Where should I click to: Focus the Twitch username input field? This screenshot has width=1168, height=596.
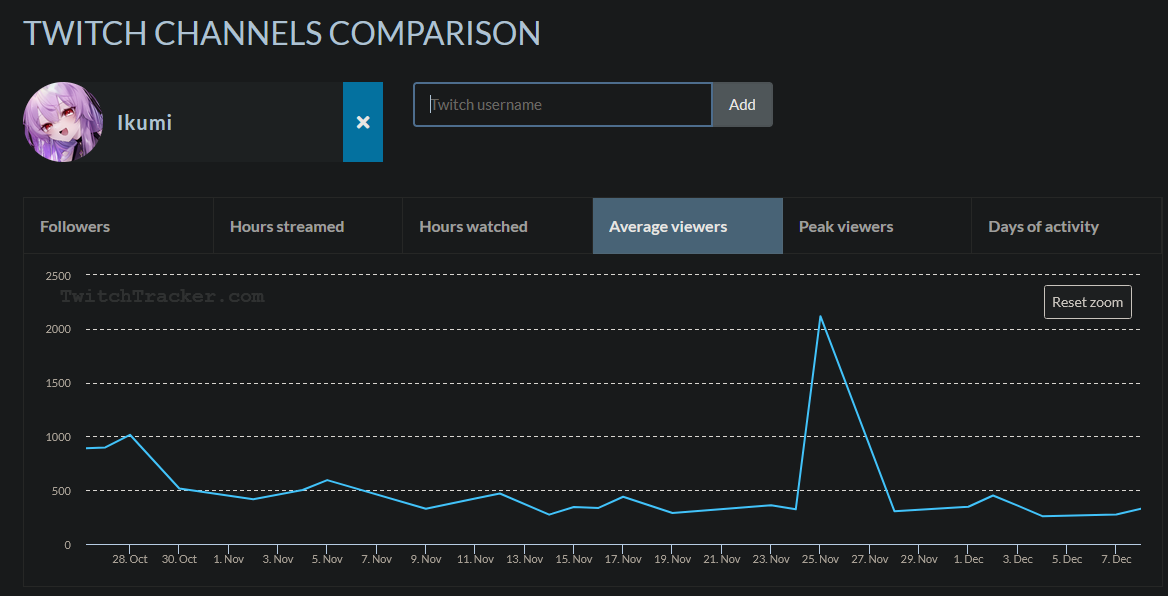click(563, 104)
